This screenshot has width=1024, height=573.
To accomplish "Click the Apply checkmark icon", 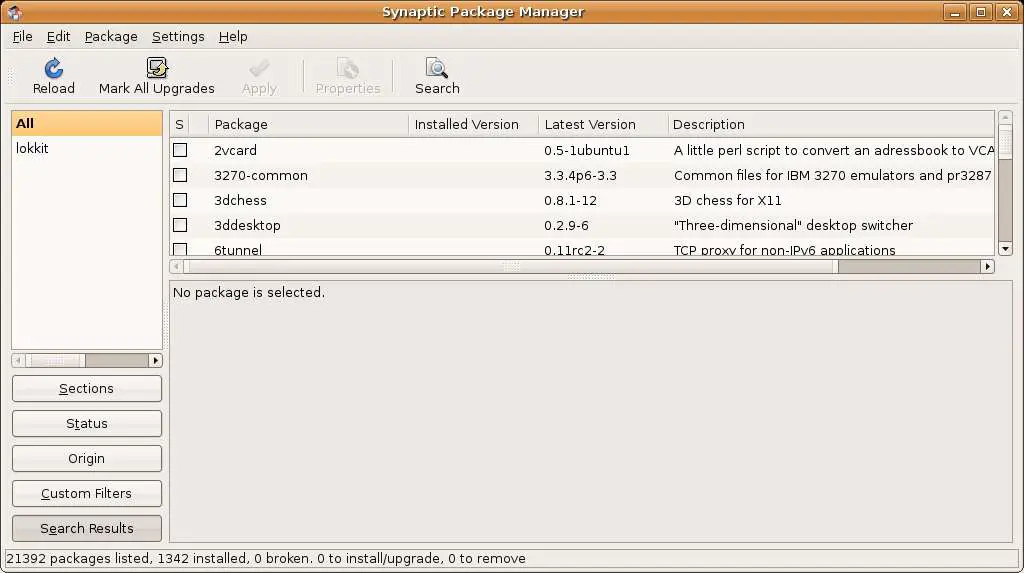I will pyautogui.click(x=259, y=69).
